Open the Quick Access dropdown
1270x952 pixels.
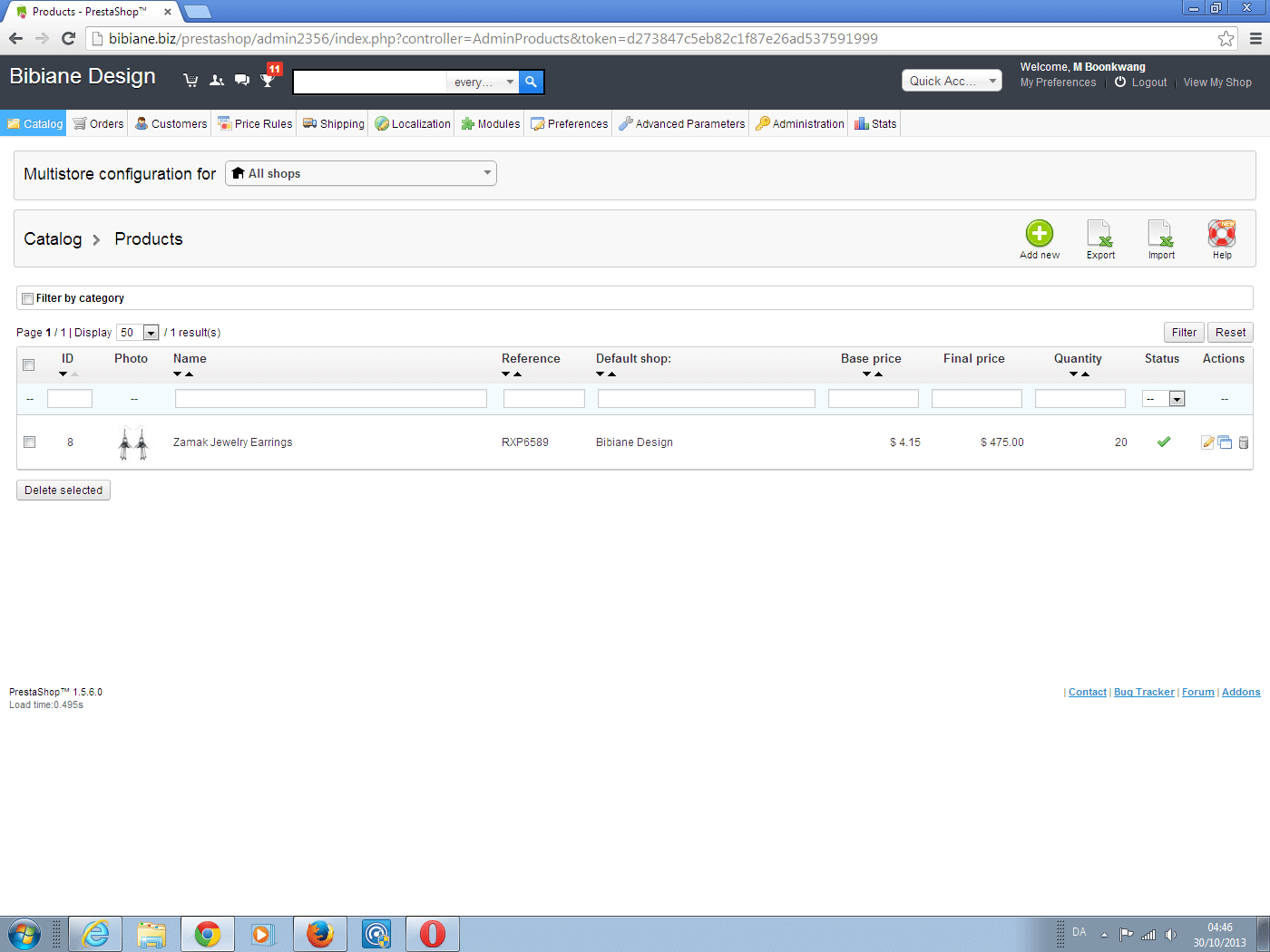point(952,81)
